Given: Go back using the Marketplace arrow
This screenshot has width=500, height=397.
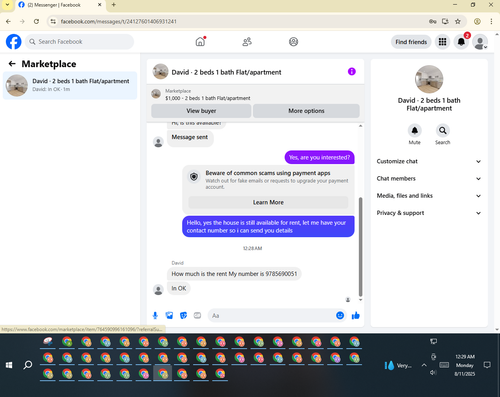Looking at the screenshot, I should coord(12,64).
